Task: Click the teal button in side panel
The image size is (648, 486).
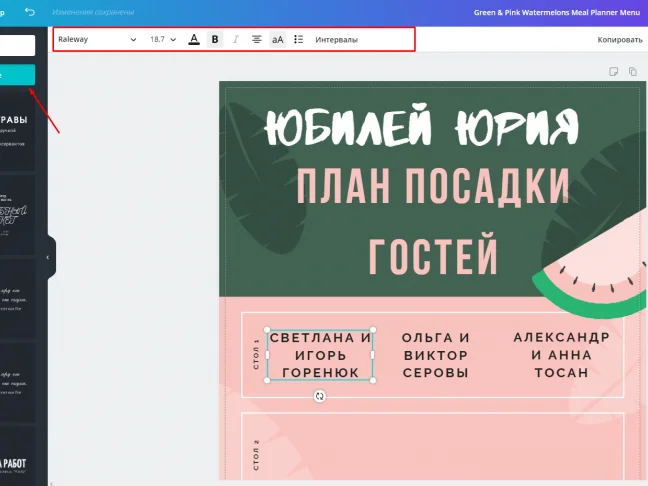Action: (18, 75)
